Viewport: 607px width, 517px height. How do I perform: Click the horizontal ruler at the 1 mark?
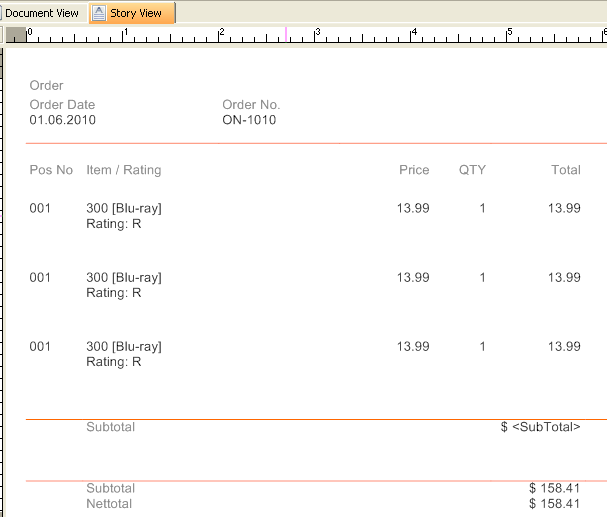point(124,35)
